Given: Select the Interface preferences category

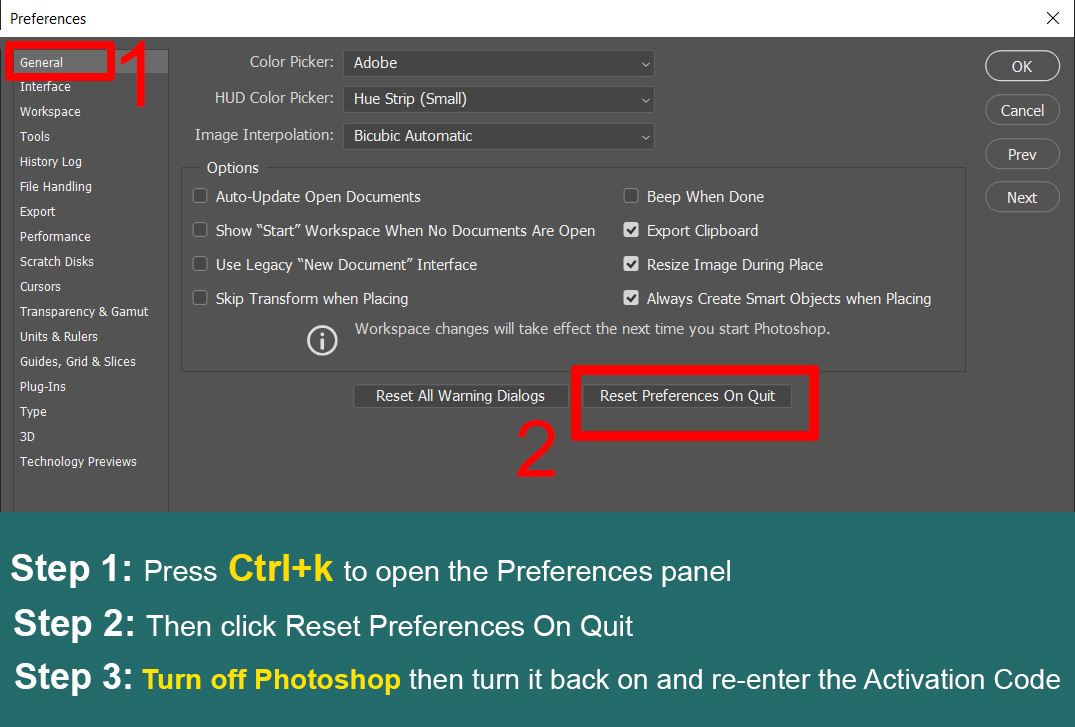Looking at the screenshot, I should point(45,87).
